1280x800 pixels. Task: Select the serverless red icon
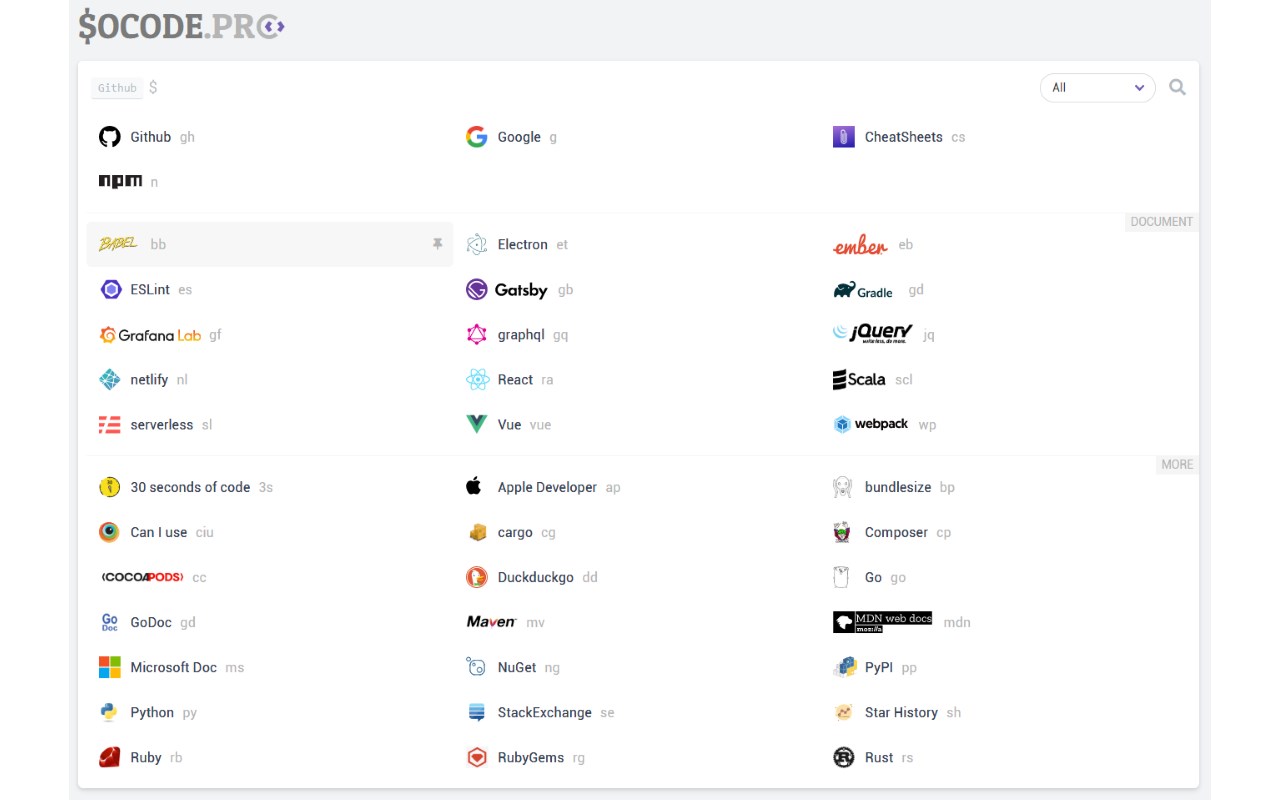pyautogui.click(x=110, y=425)
